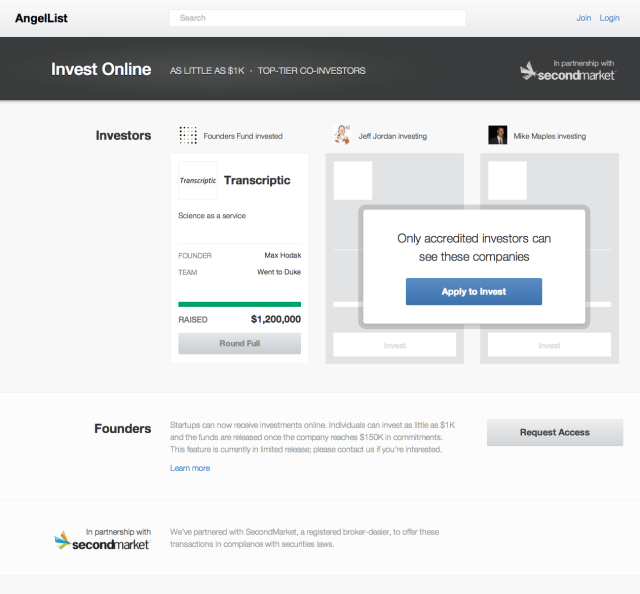This screenshot has width=640, height=594.
Task: Open the Transcriptic company logo thumbnail
Action: pyautogui.click(x=198, y=180)
